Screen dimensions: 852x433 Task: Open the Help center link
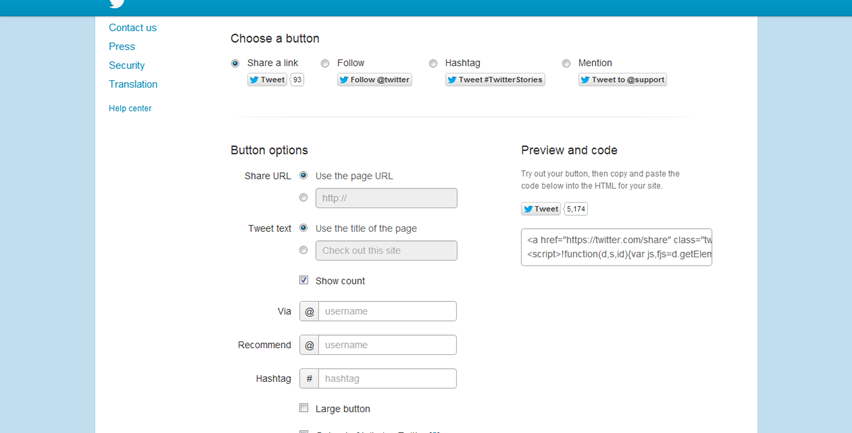point(130,109)
